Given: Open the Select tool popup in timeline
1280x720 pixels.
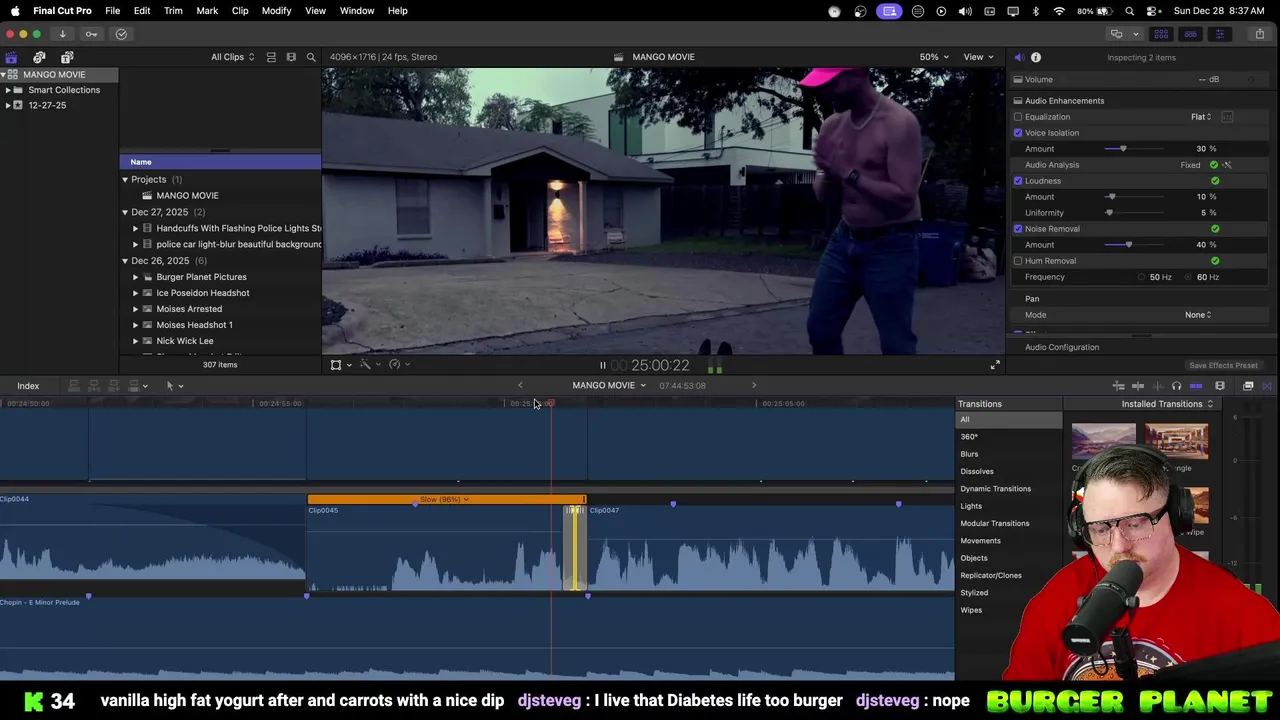Looking at the screenshot, I should click(x=174, y=385).
